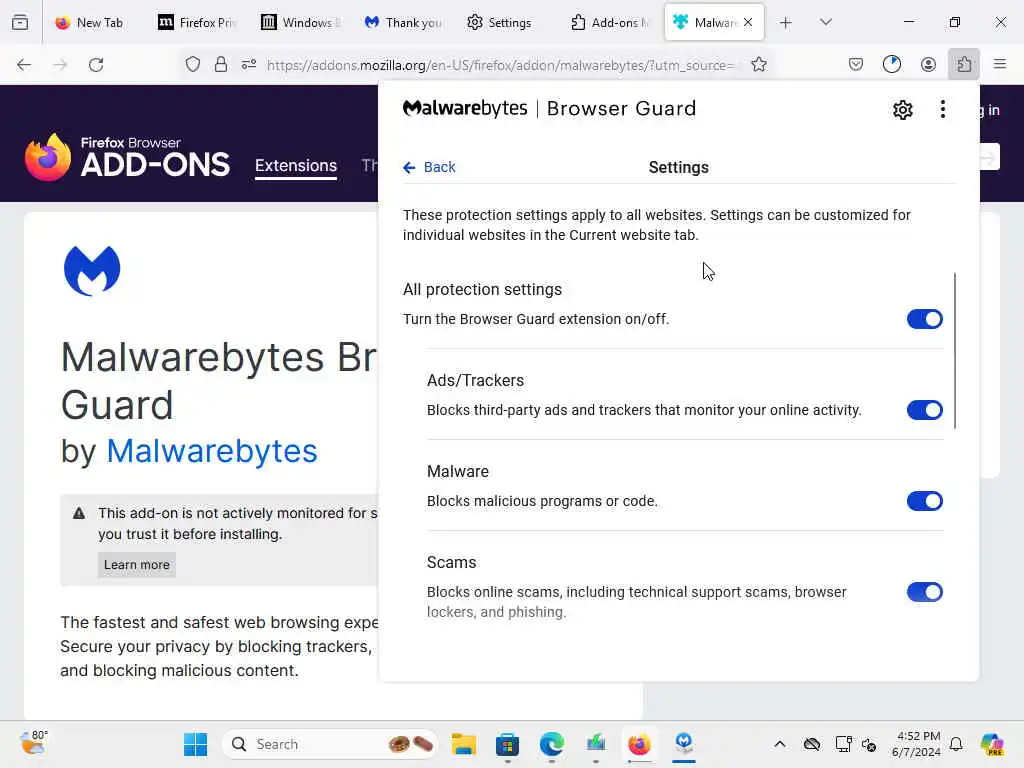The image size is (1024, 768).
Task: Click the Firefox Browser ADD-ONS logo
Action: [127, 157]
